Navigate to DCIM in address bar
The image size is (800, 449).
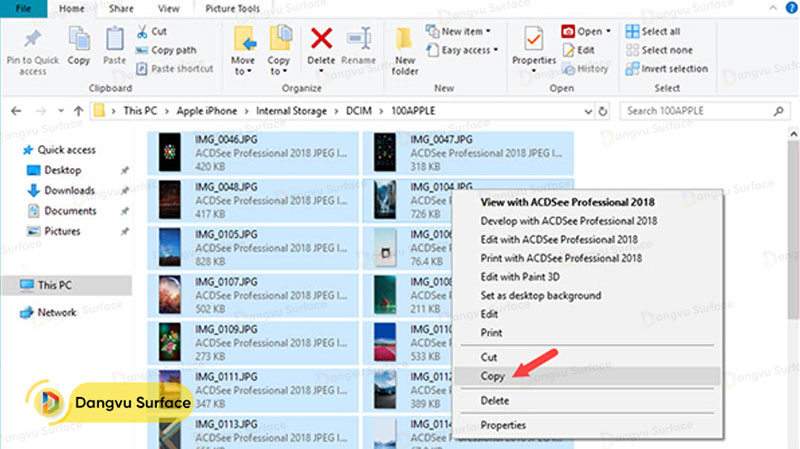click(359, 111)
